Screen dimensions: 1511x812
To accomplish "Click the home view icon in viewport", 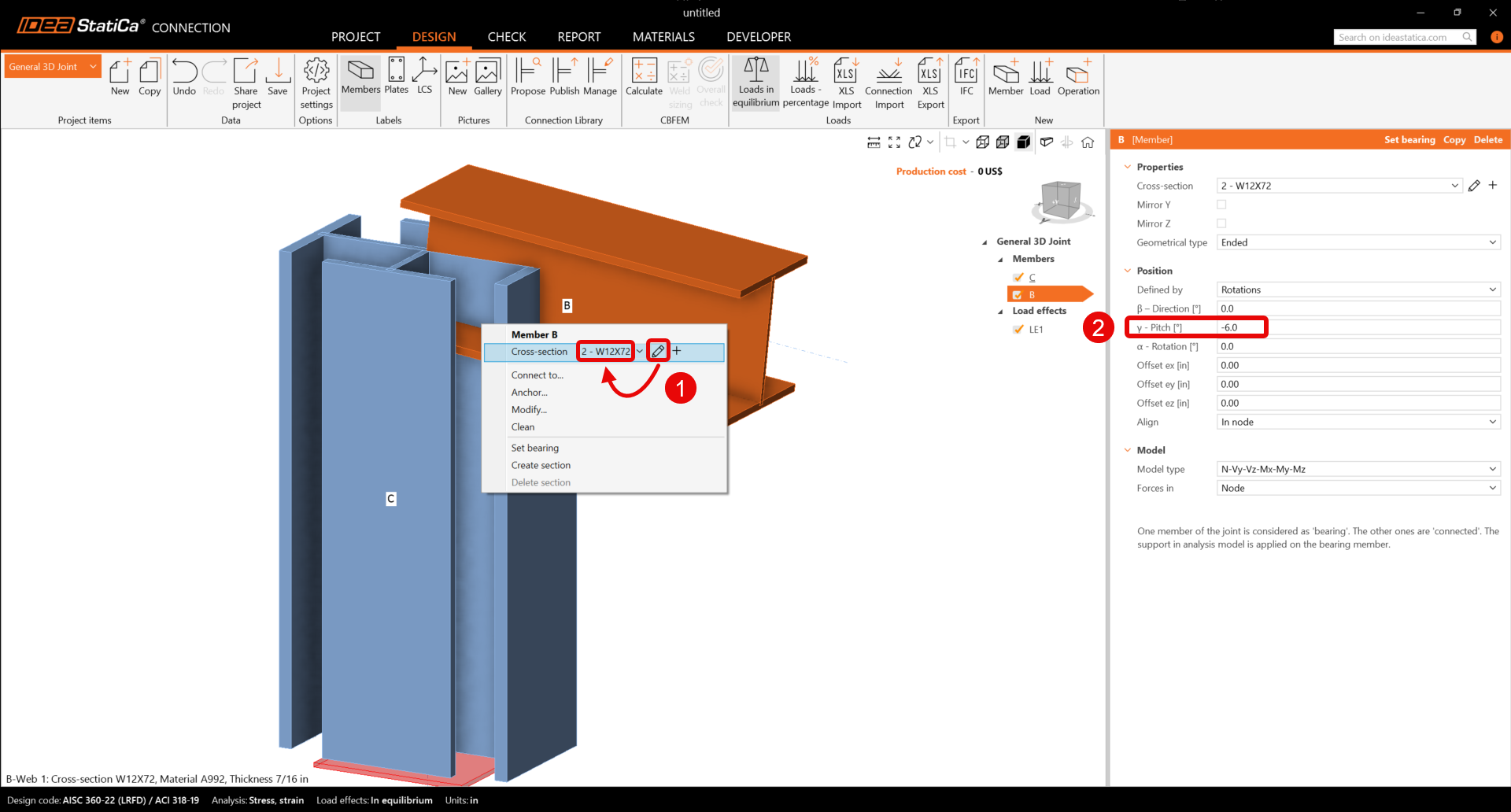I will click(x=1088, y=142).
